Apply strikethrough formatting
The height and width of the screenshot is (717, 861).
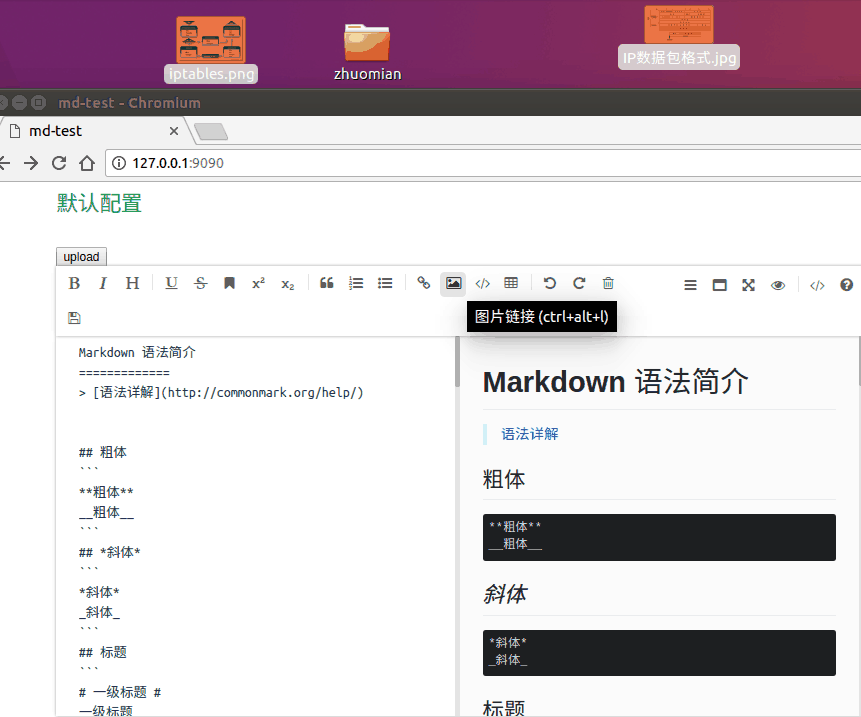pyautogui.click(x=200, y=283)
